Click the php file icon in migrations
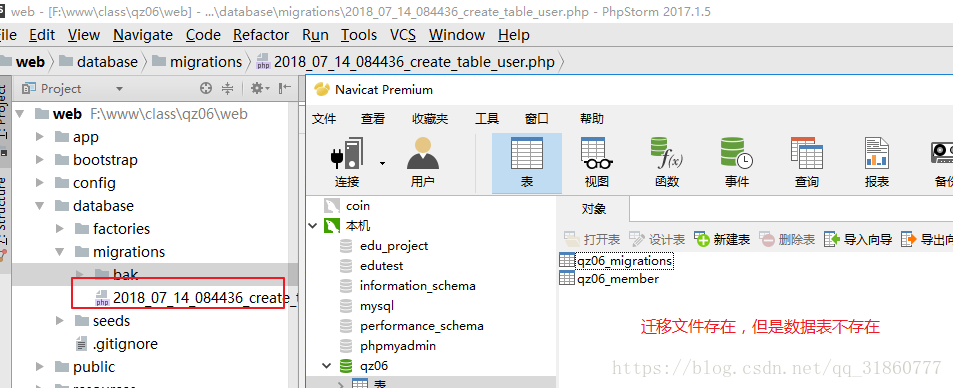The image size is (953, 388). (x=101, y=299)
